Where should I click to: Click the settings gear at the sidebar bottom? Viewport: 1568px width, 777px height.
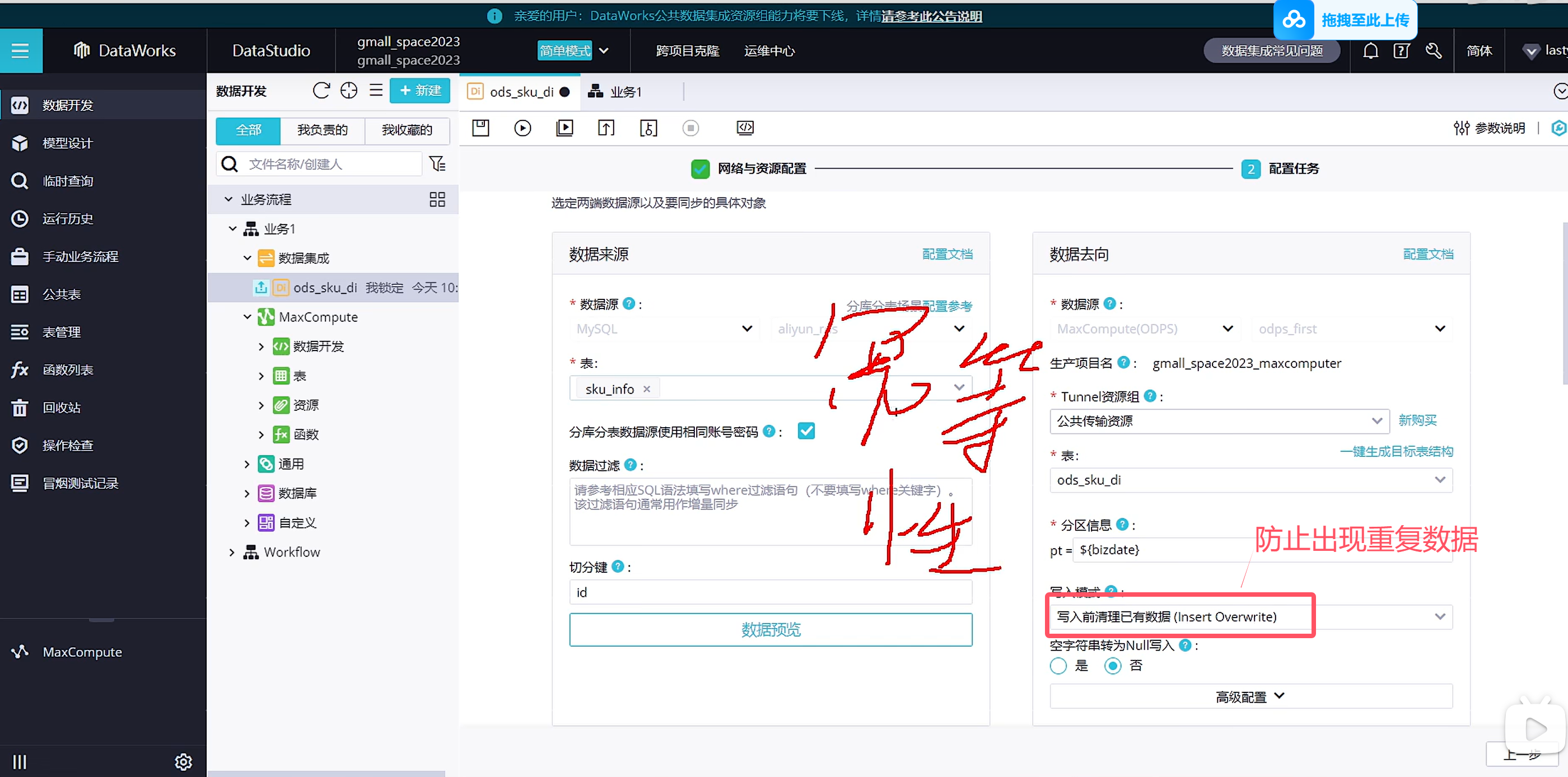coord(183,761)
